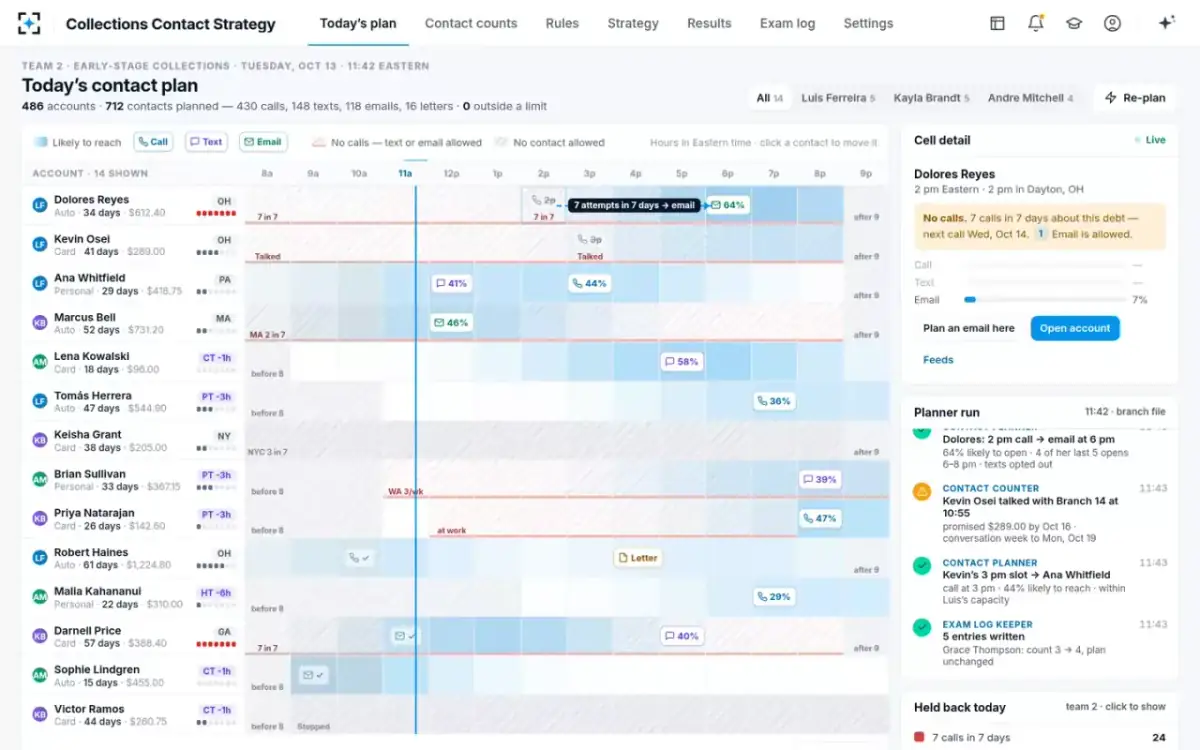Toggle the Text channel filter
The height and width of the screenshot is (750, 1200).
207,142
